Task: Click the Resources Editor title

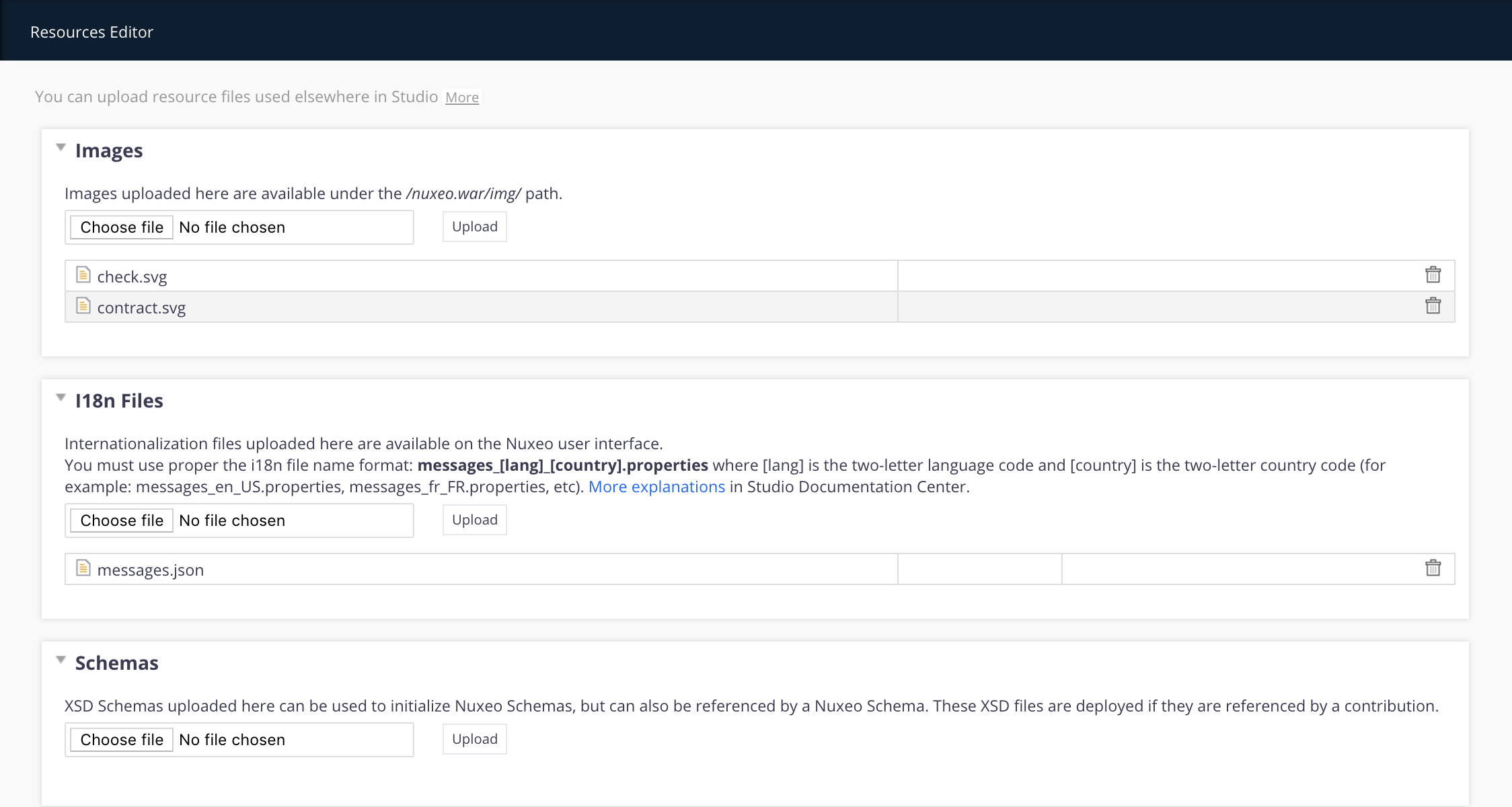Action: pos(92,32)
